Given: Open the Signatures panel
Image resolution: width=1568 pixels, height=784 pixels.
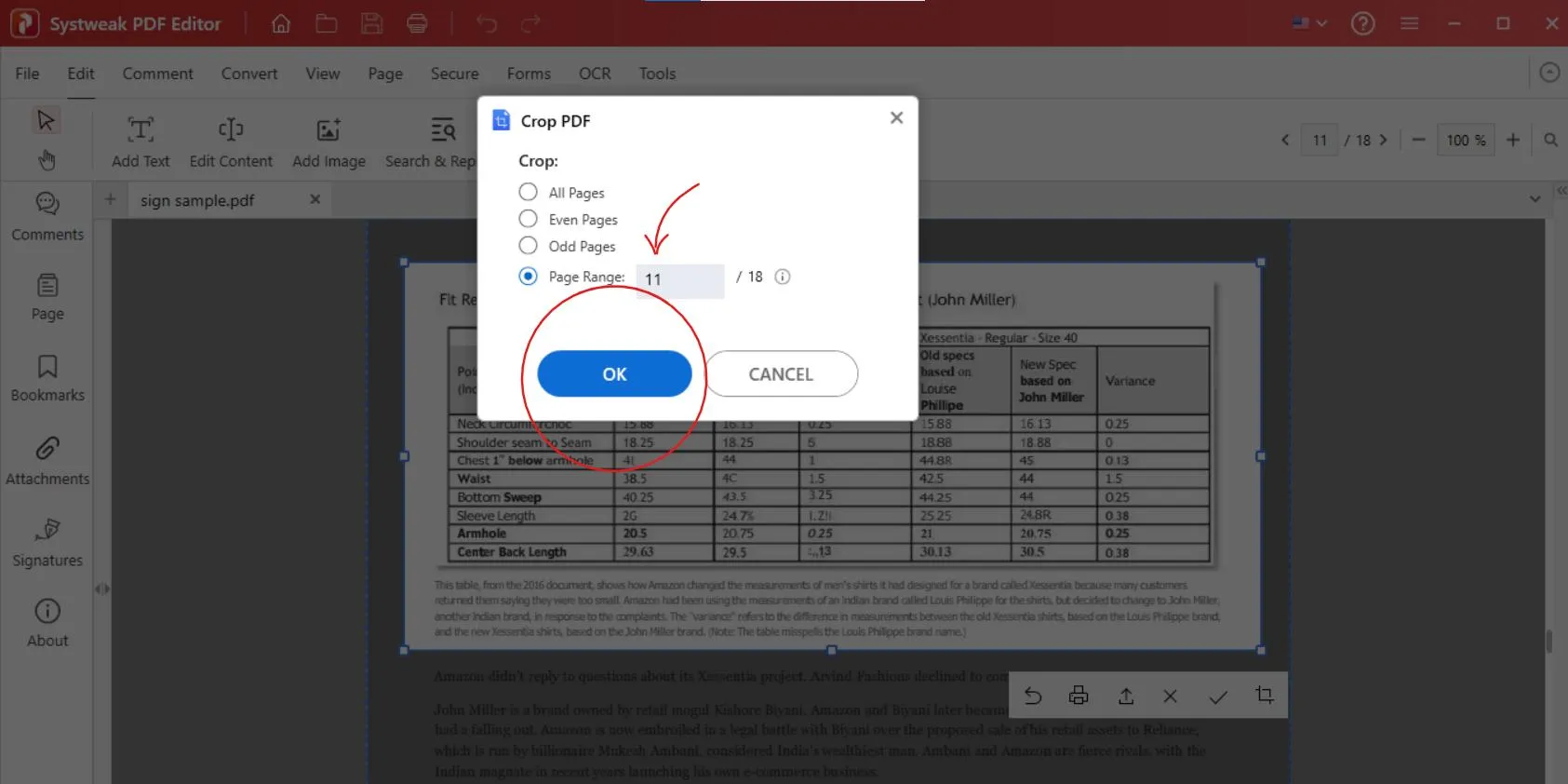Looking at the screenshot, I should pos(47,543).
